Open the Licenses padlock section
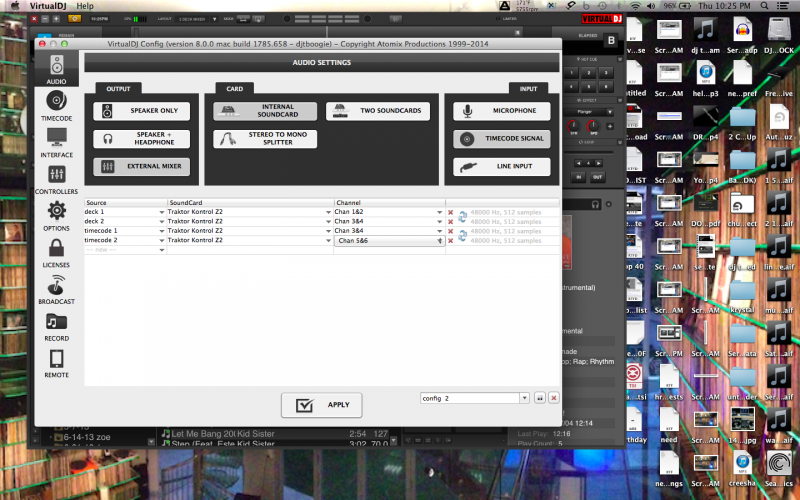The height and width of the screenshot is (500, 800). point(56,253)
